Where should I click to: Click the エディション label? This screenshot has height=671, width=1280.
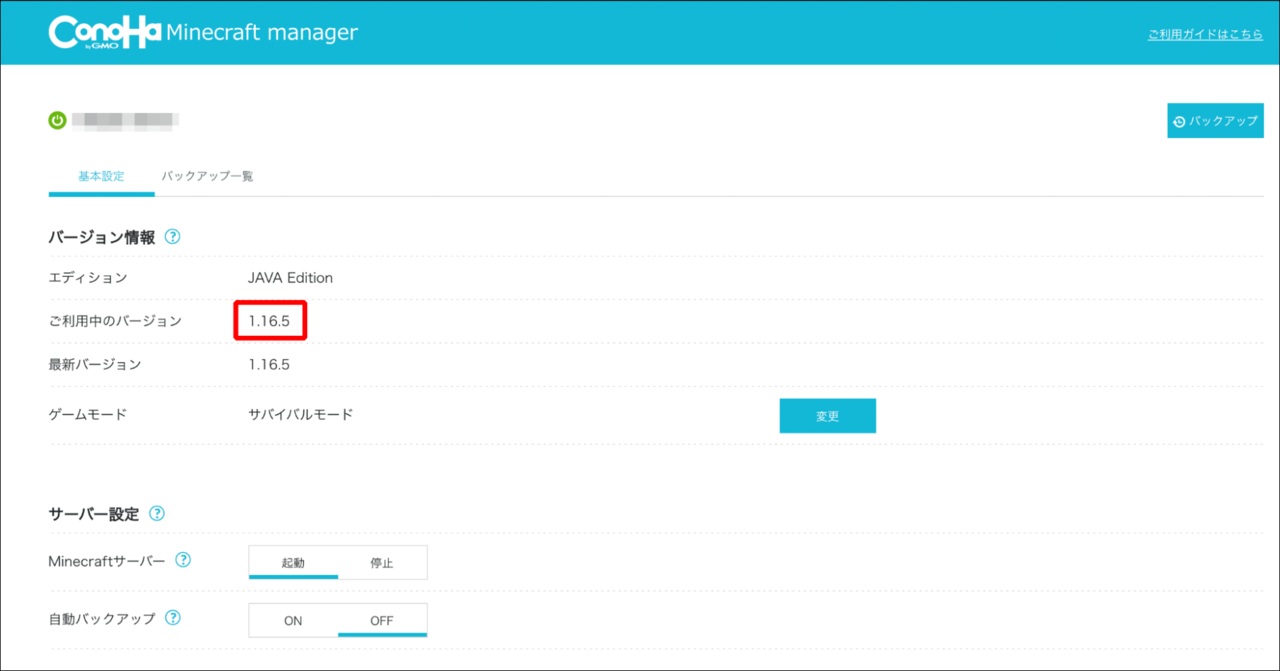pos(88,278)
